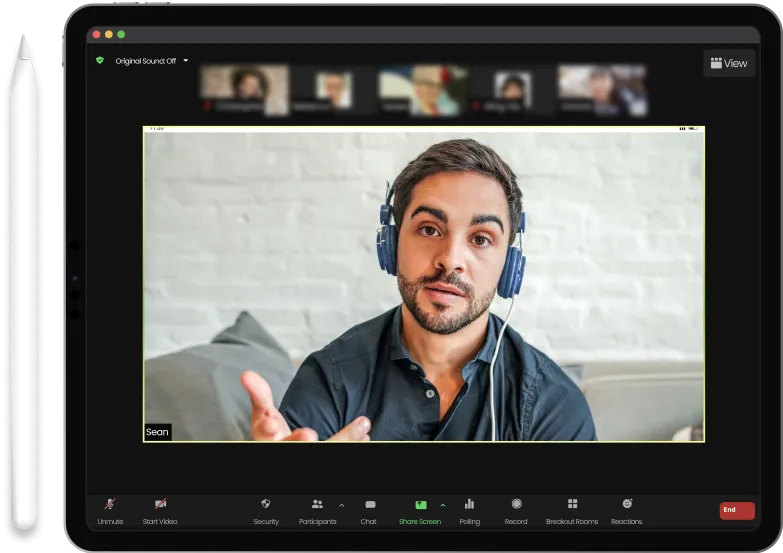Open Breakout Rooms
The height and width of the screenshot is (553, 783).
[572, 505]
